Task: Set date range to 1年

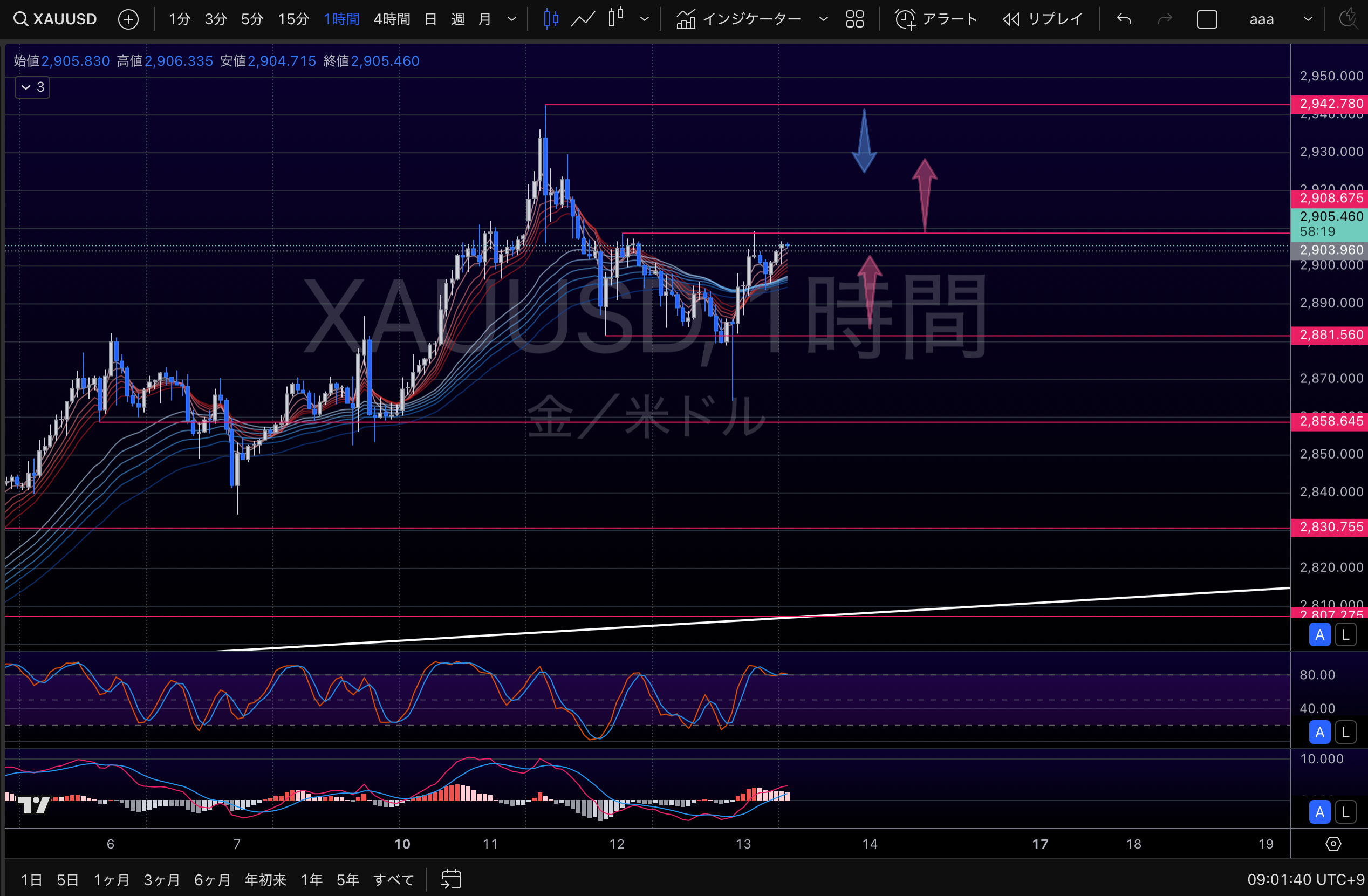Action: [312, 880]
